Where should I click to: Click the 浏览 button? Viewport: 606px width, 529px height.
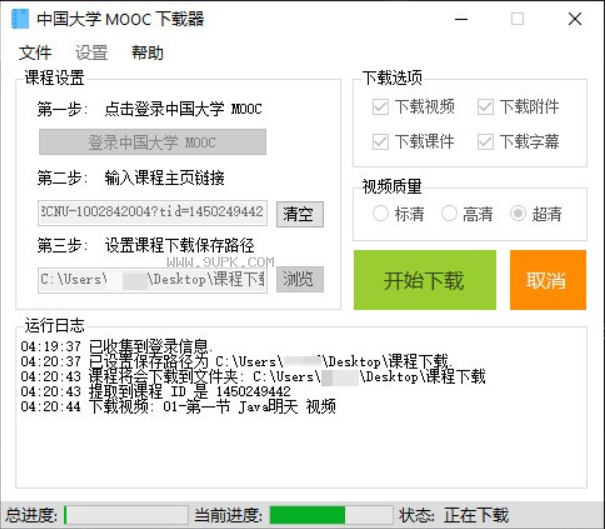coord(300,279)
